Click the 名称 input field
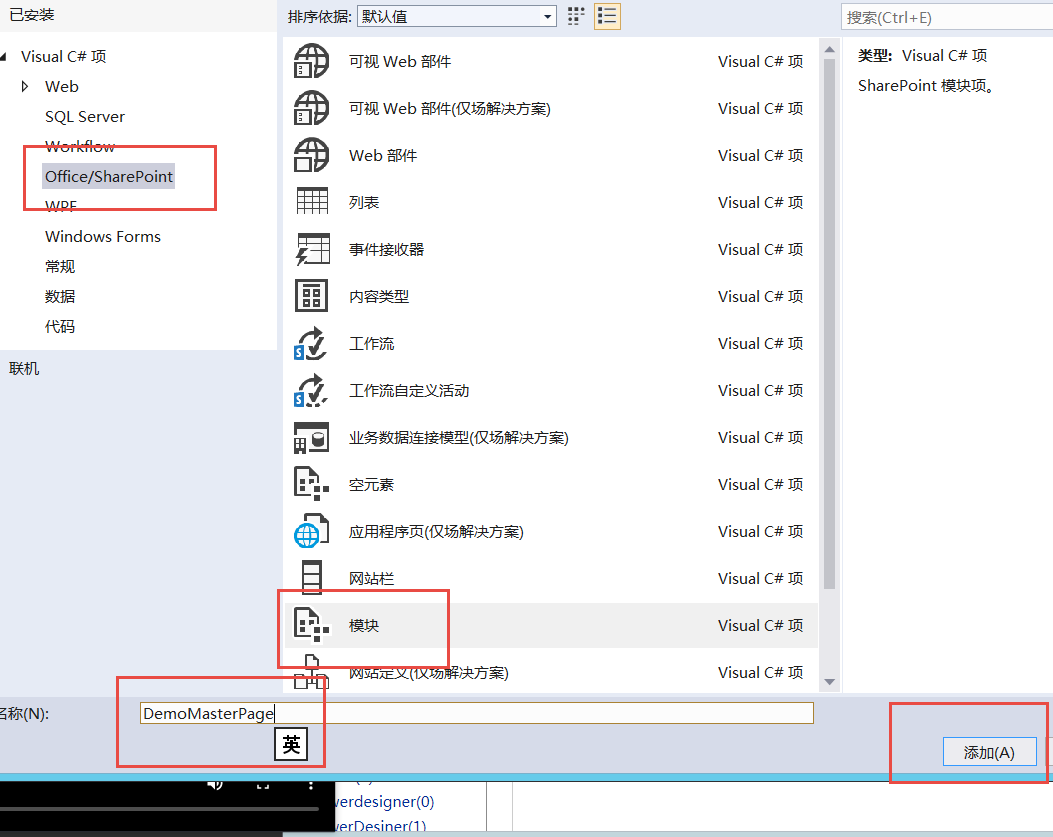This screenshot has width=1053, height=837. pyautogui.click(x=477, y=713)
